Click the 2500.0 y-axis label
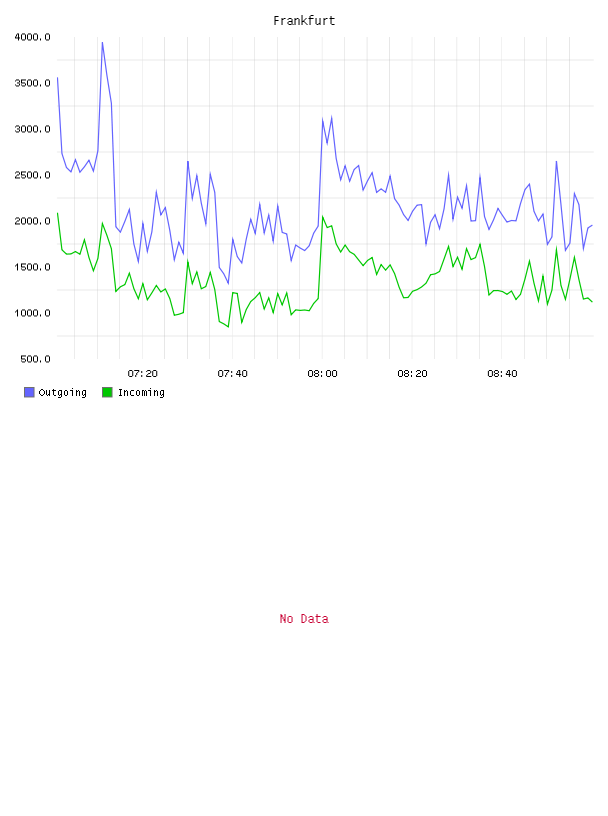Viewport: 608px width, 816px height. 32,175
